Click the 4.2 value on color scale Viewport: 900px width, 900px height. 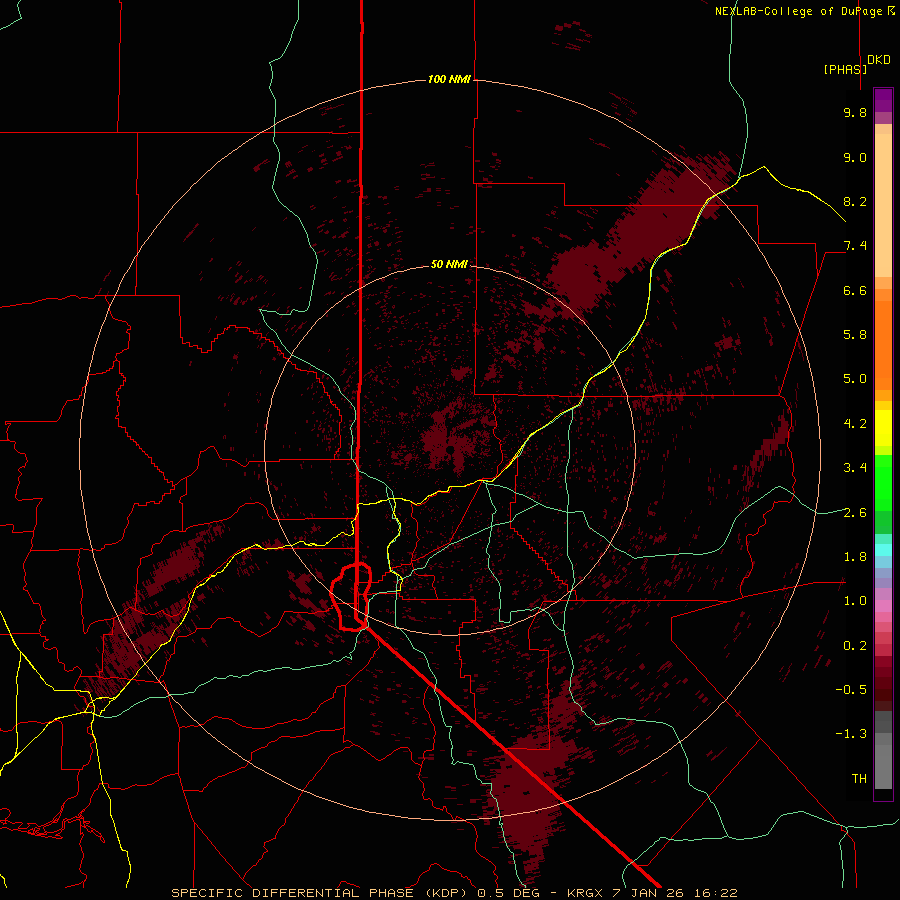tap(855, 424)
